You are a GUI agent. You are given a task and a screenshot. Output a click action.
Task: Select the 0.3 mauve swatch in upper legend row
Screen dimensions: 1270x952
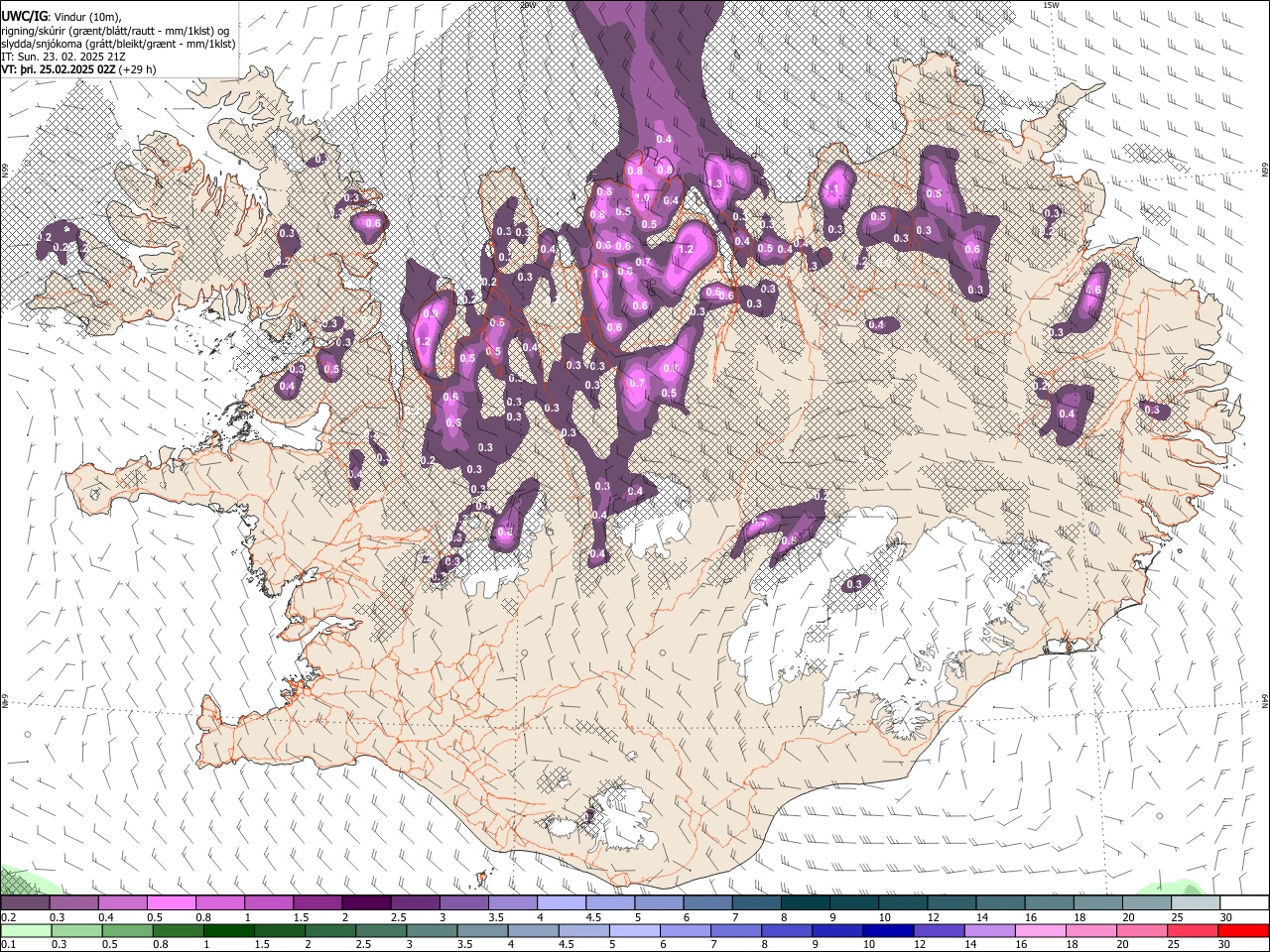(x=73, y=903)
